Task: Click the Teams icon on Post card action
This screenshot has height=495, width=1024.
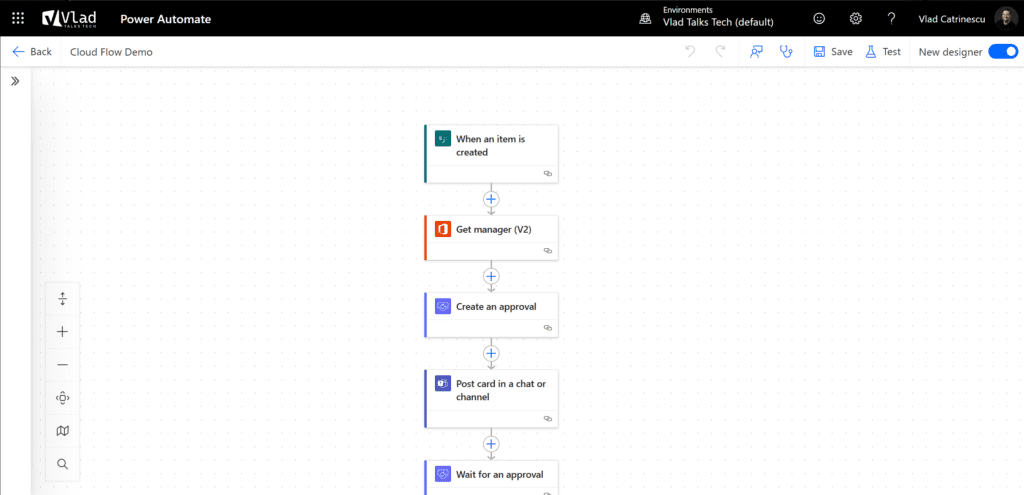Action: pyautogui.click(x=443, y=383)
